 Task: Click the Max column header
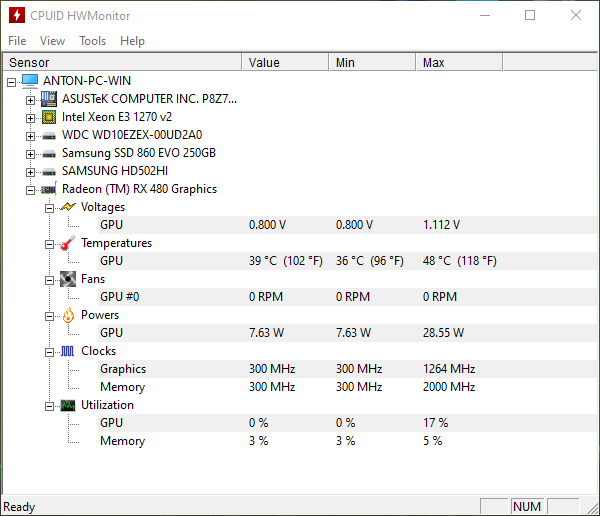(x=459, y=62)
